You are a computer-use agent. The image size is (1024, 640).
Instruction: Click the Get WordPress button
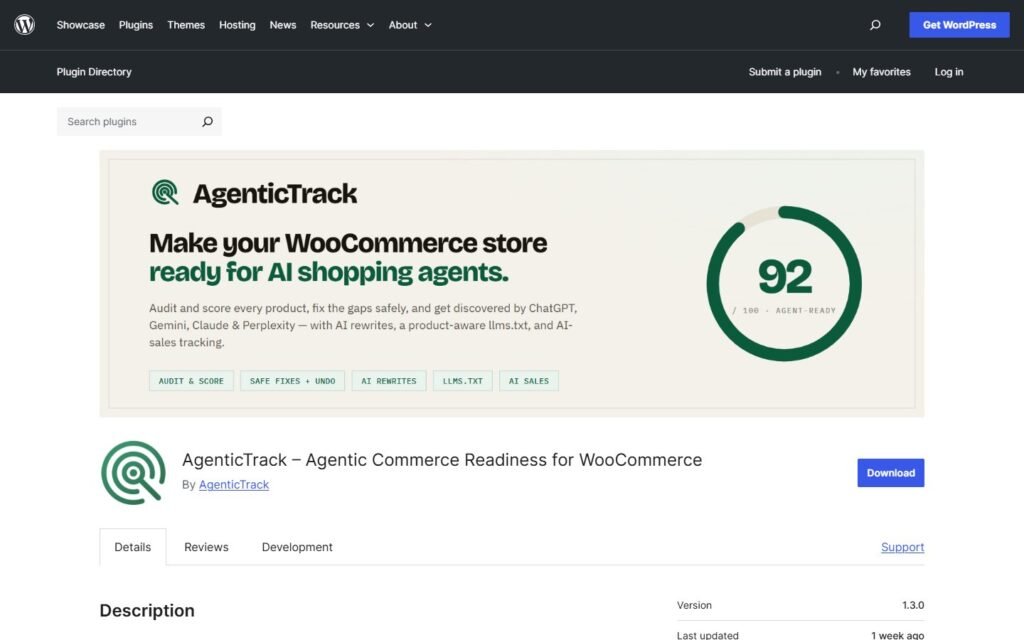[x=959, y=25]
